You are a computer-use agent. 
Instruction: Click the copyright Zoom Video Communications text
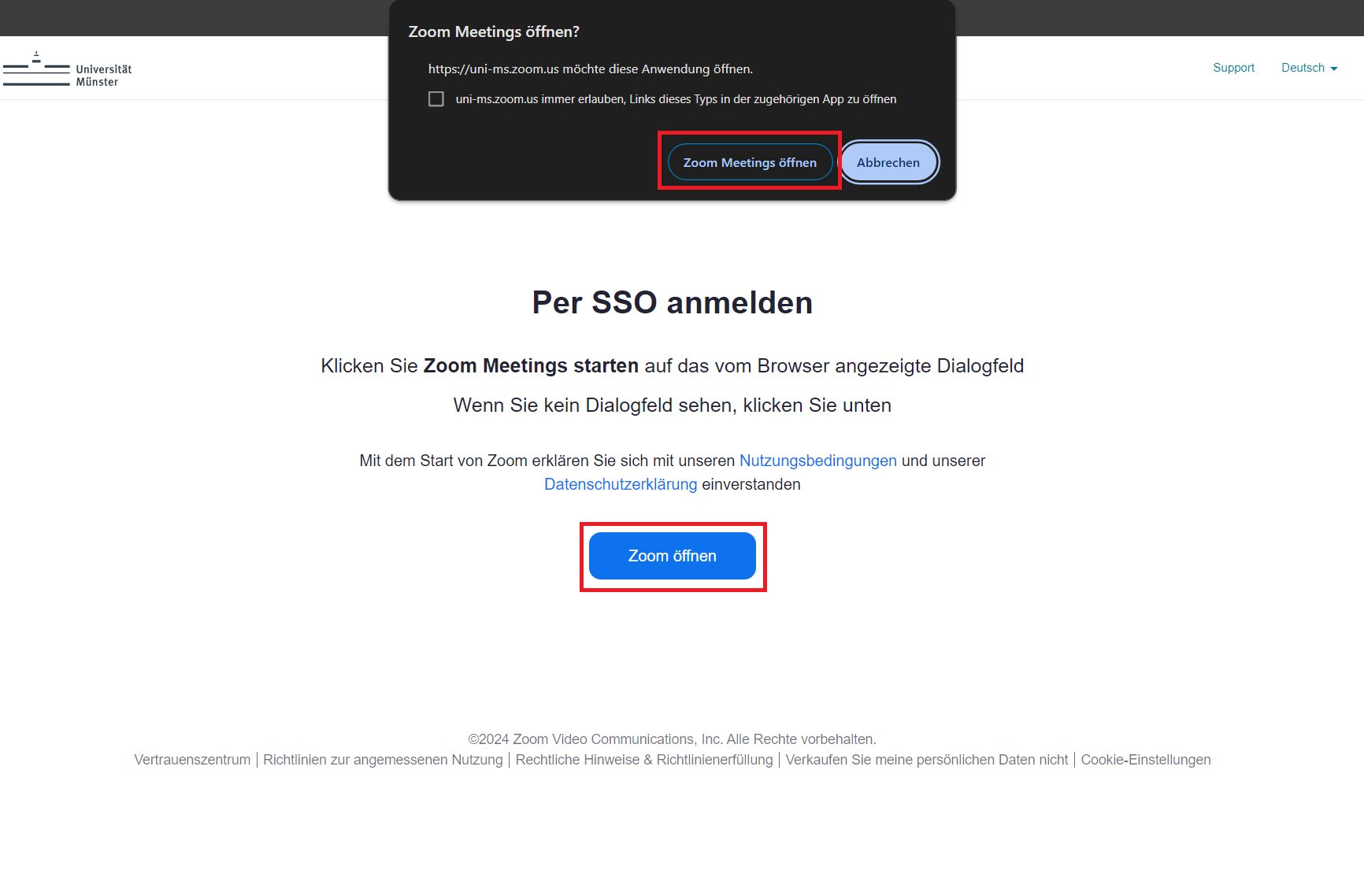coord(673,739)
